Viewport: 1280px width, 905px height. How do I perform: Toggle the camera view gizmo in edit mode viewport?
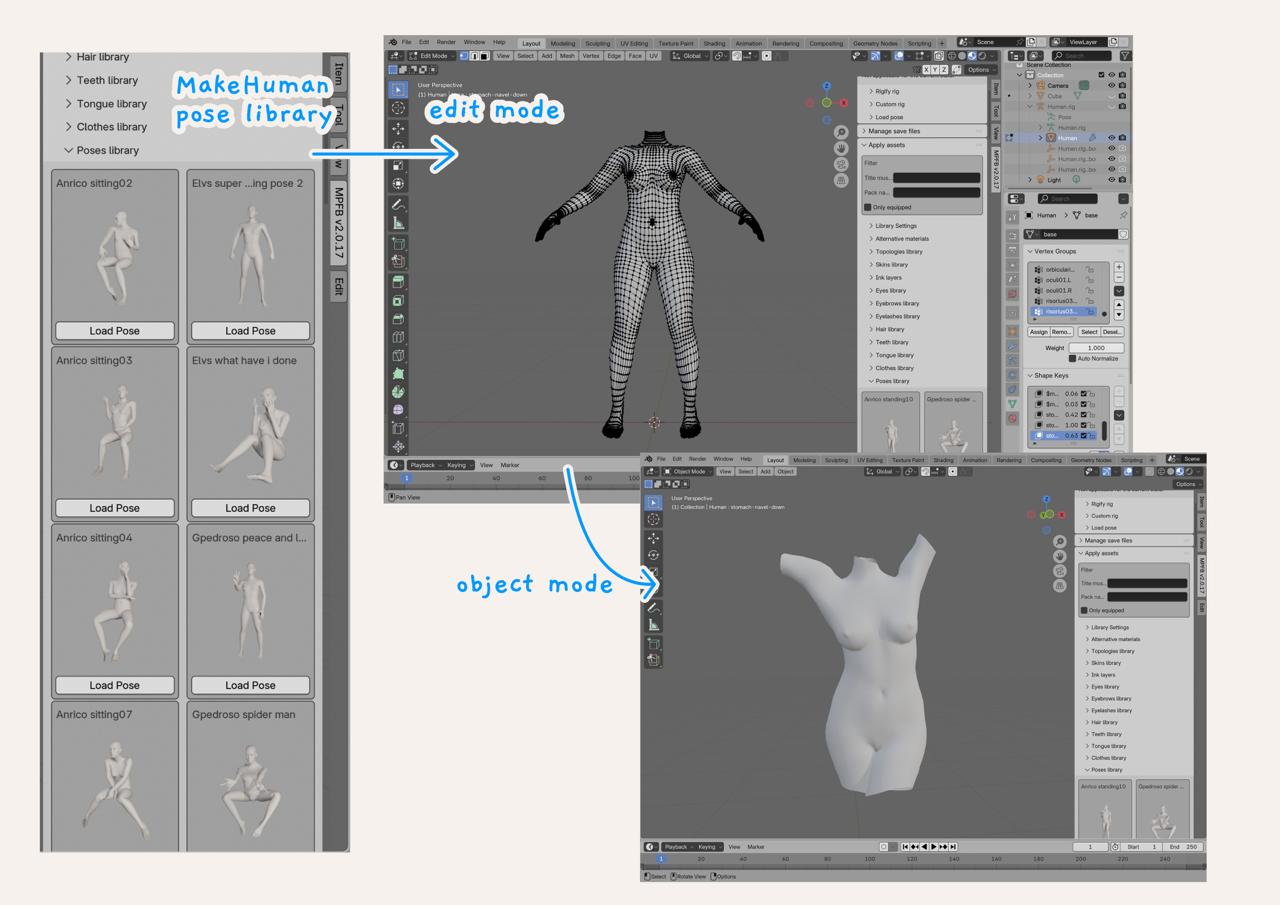tap(841, 164)
